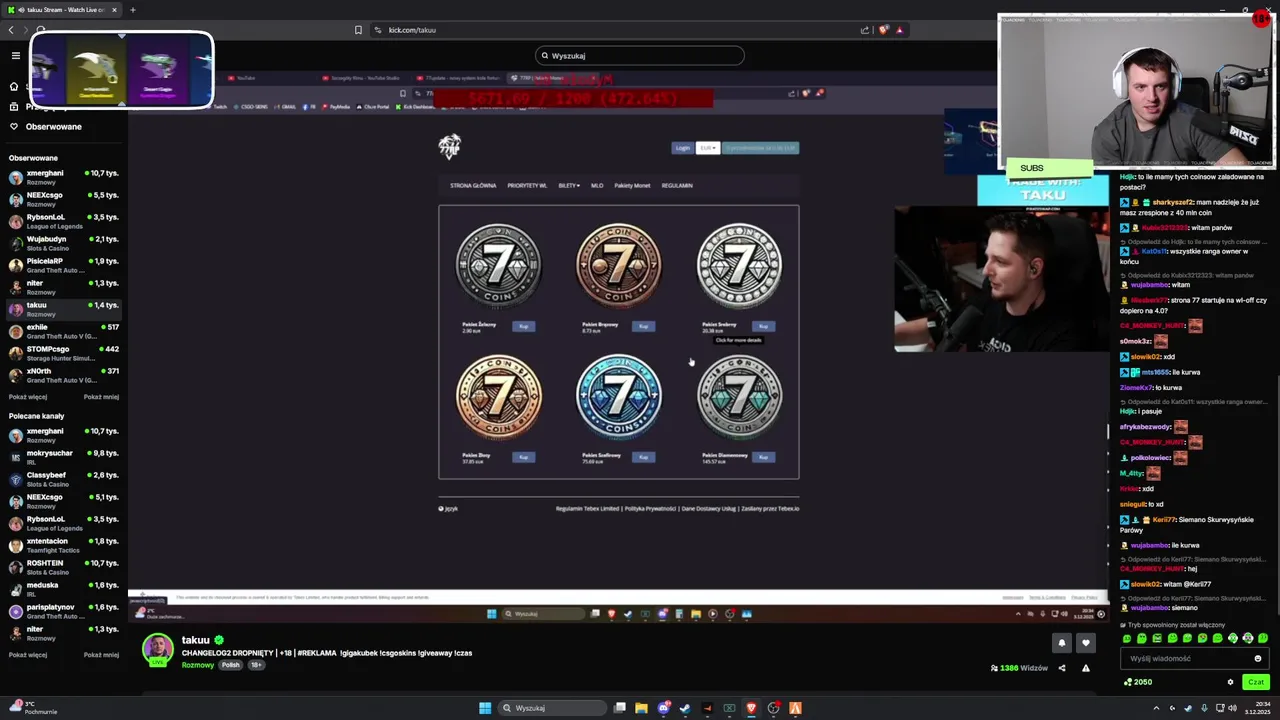
Task: Insert the last green emote in the row
Action: [1262, 638]
